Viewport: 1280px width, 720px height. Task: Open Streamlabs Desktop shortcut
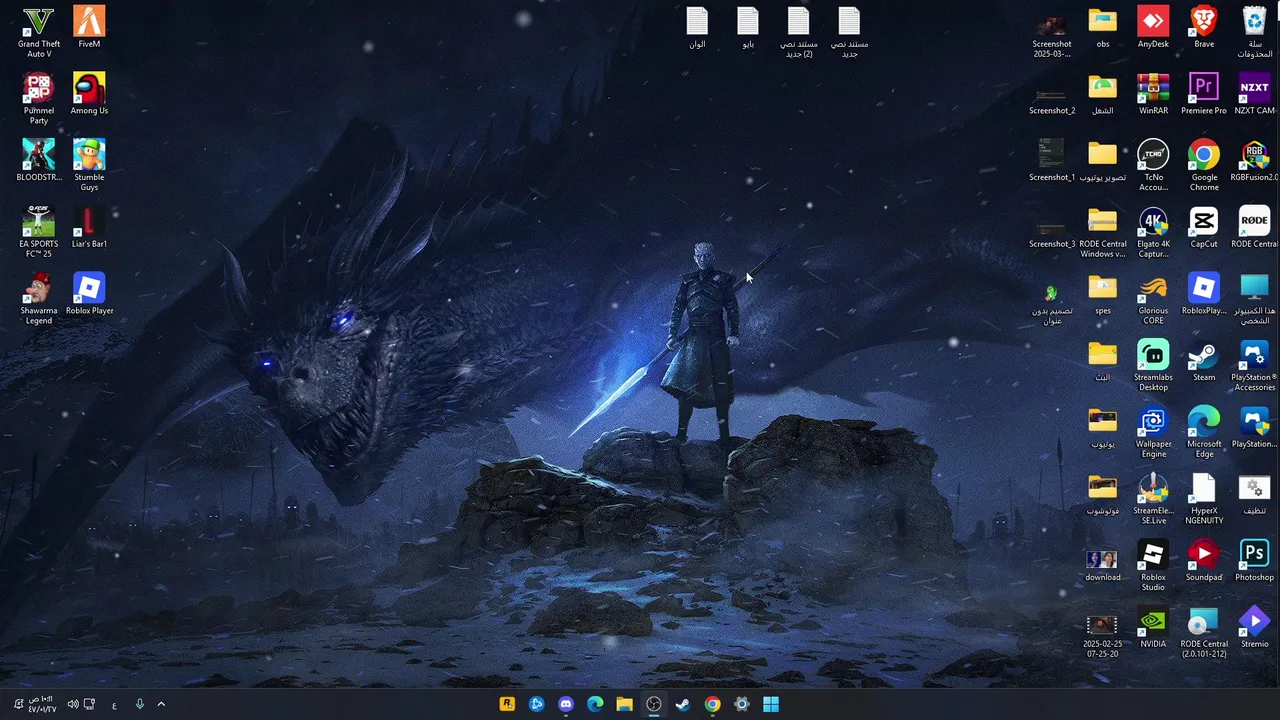1153,365
